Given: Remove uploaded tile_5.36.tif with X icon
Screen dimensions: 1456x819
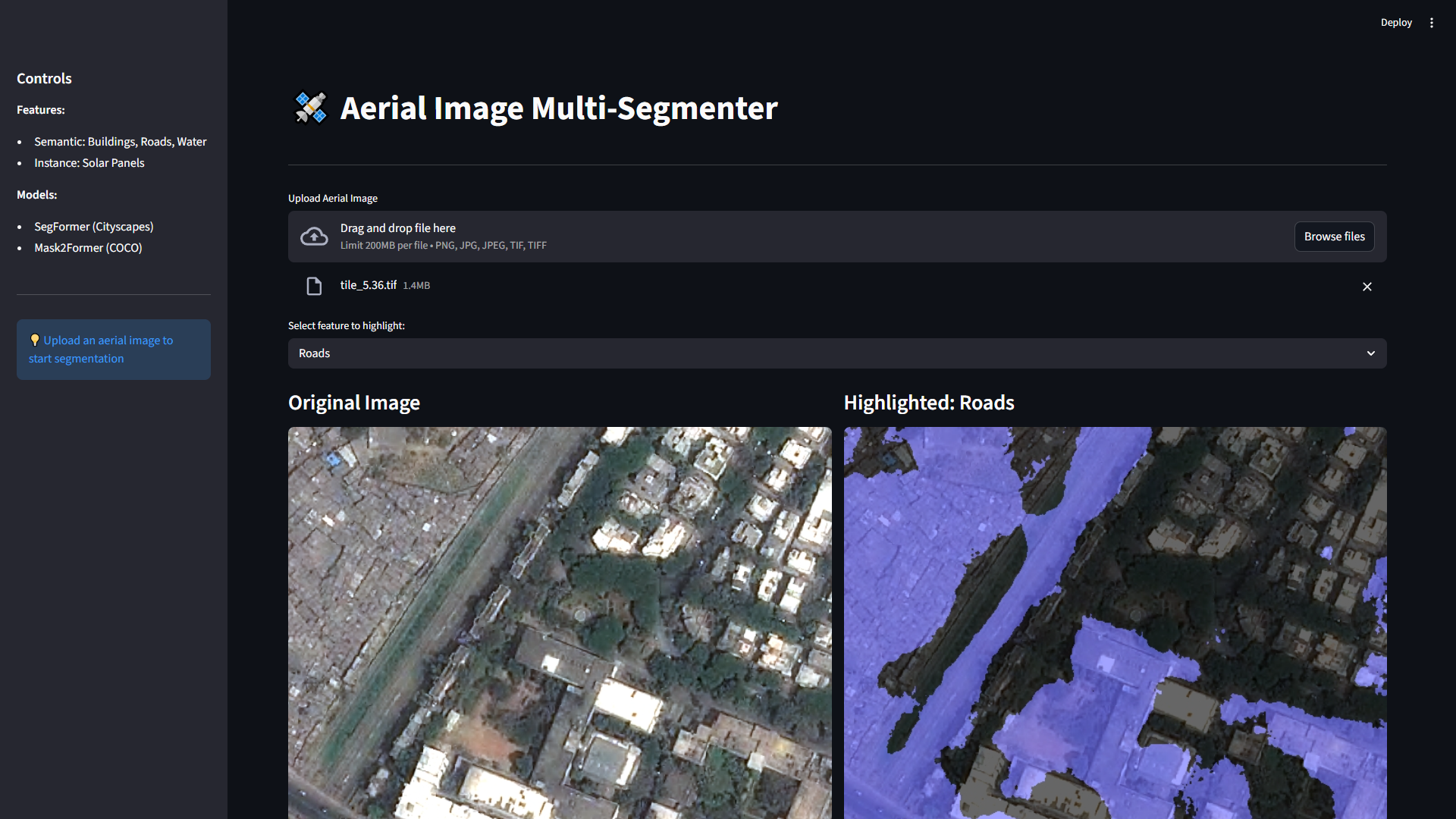Looking at the screenshot, I should 1367,287.
